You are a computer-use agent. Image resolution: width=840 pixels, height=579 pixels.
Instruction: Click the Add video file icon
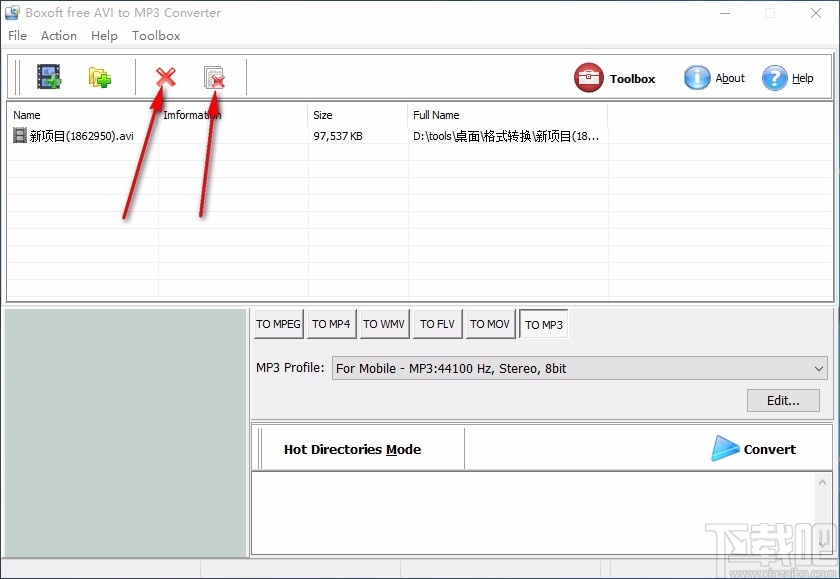click(48, 76)
